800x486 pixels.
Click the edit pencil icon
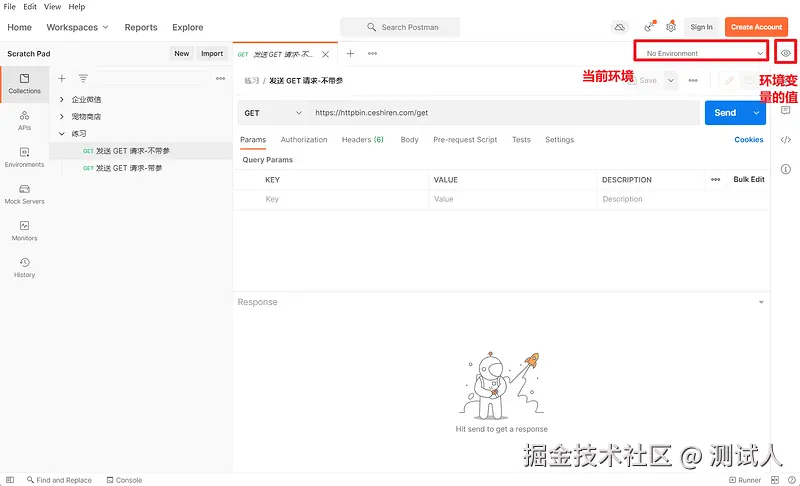coord(729,81)
